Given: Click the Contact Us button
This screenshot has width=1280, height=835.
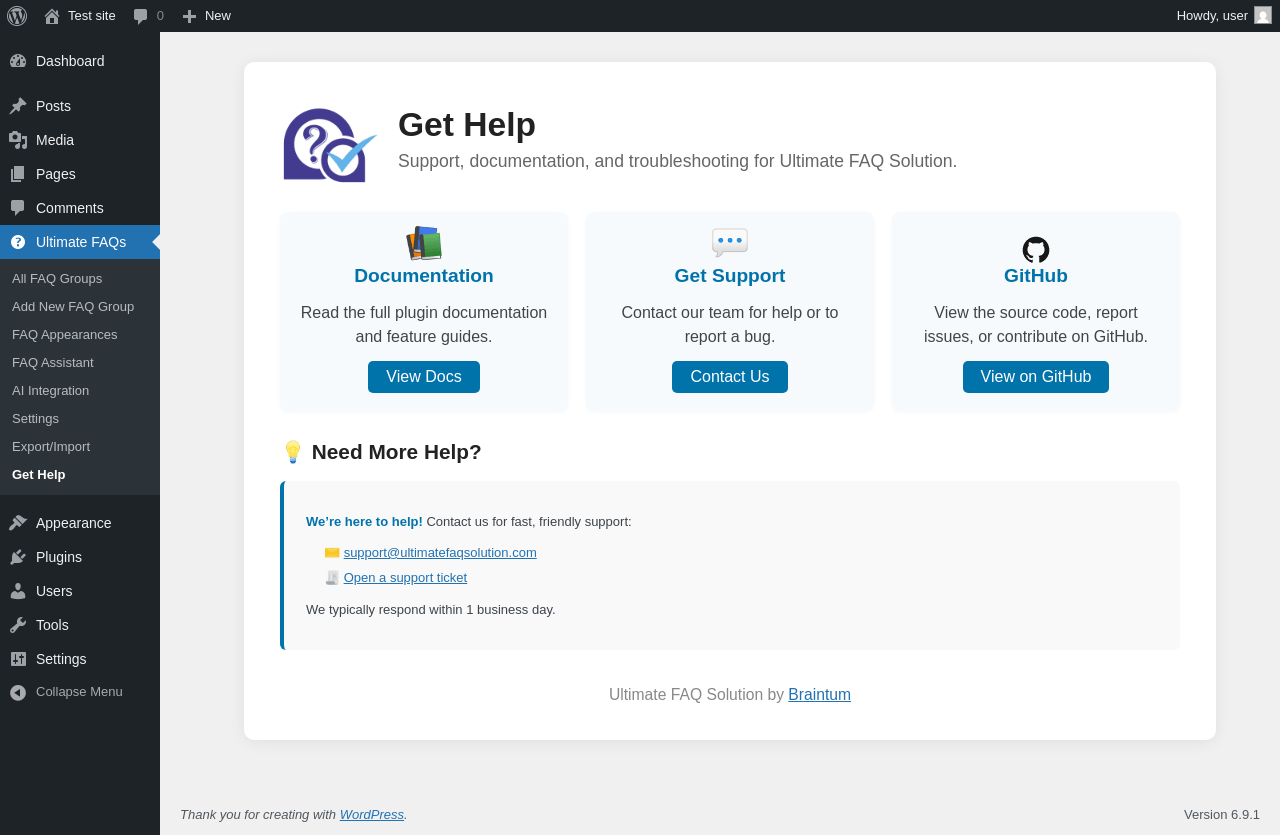Looking at the screenshot, I should tap(730, 377).
